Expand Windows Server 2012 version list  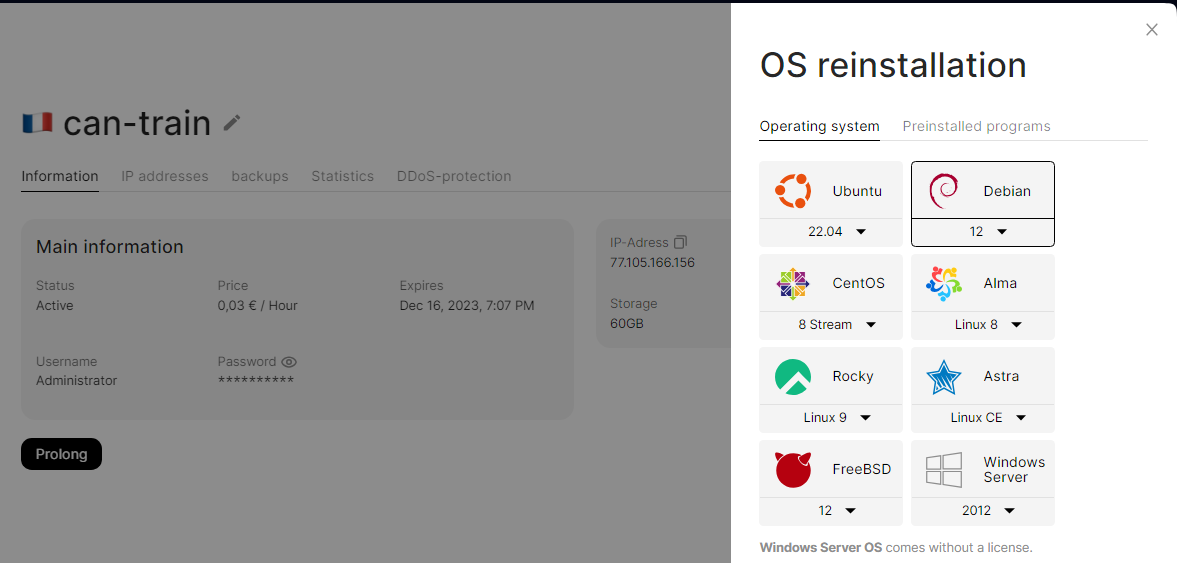click(x=1009, y=511)
